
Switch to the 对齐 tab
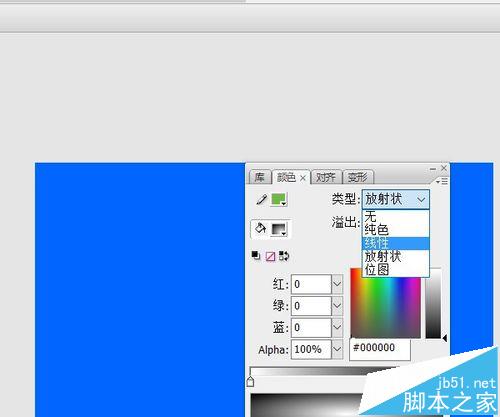click(x=326, y=177)
